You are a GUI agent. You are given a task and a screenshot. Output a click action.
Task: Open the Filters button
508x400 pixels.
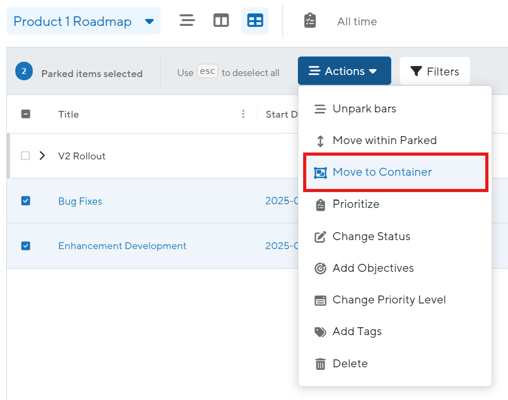coord(435,71)
